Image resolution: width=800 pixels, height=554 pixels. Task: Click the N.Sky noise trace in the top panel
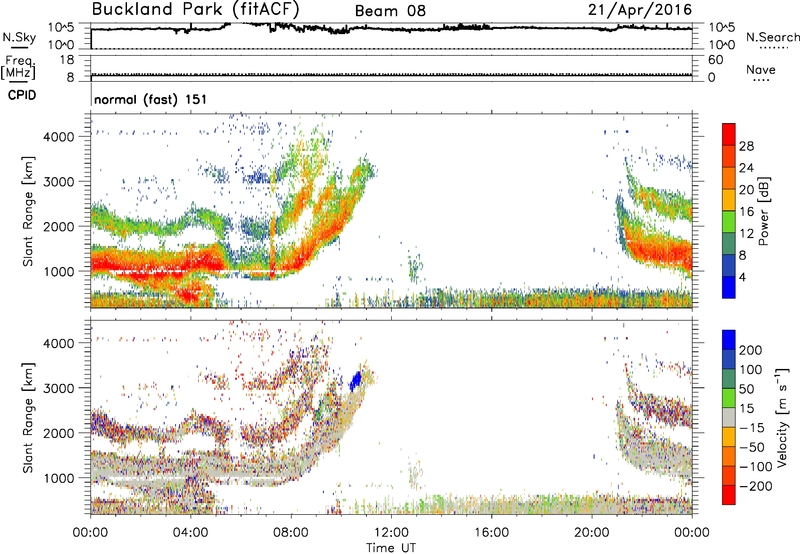click(x=391, y=29)
